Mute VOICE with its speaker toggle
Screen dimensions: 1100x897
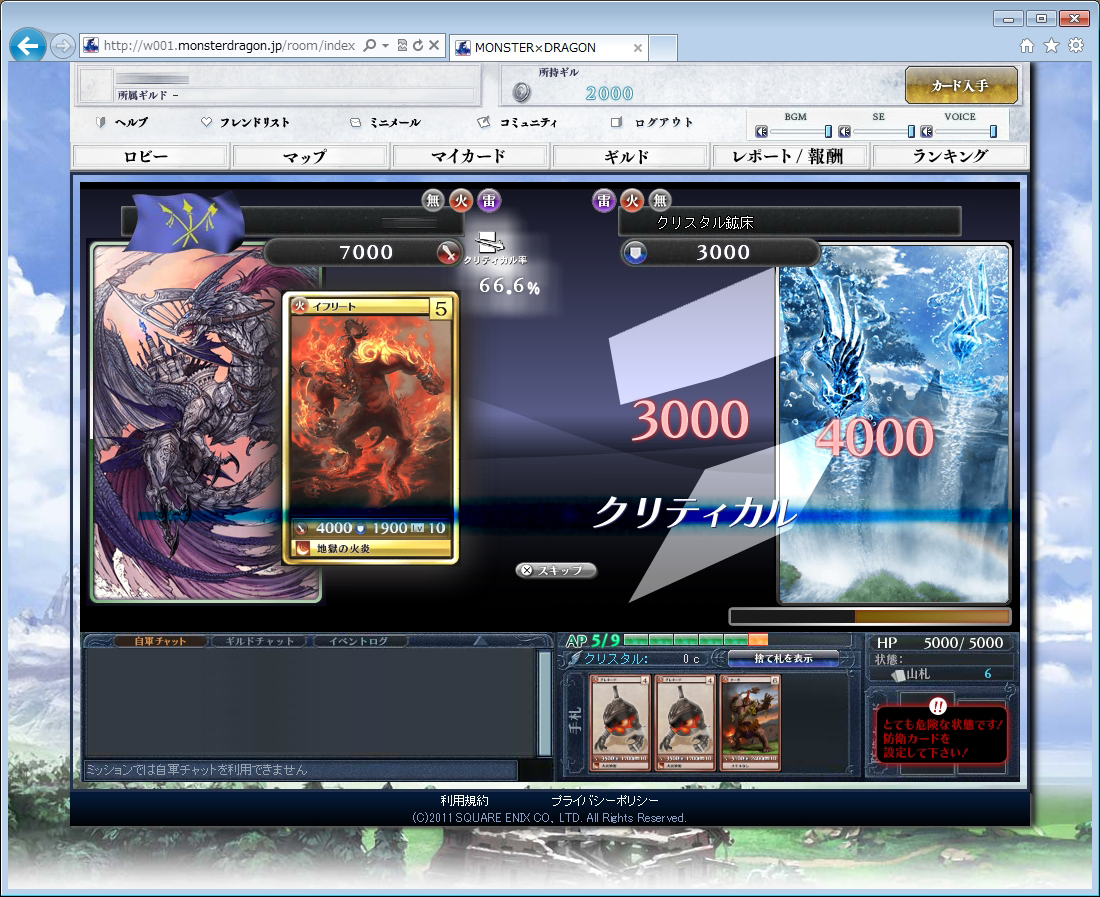(x=927, y=131)
